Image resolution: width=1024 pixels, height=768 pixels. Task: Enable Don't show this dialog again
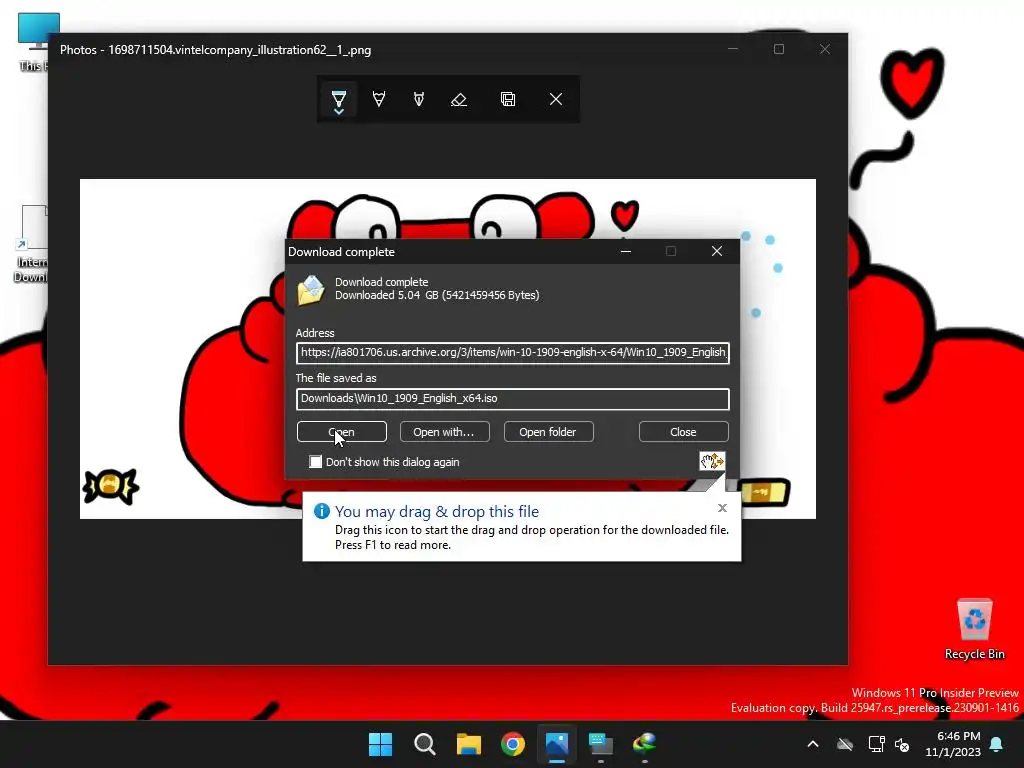[316, 462]
